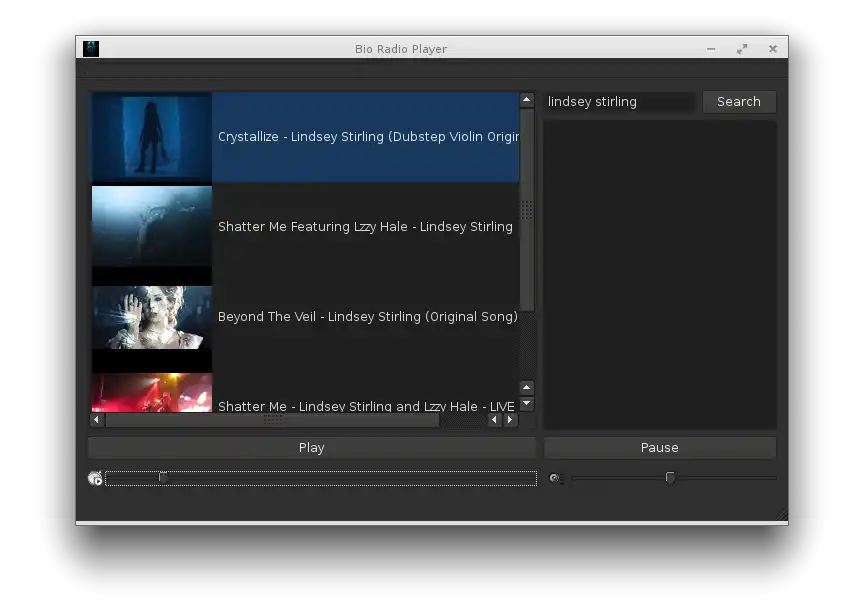The image size is (864, 611).
Task: Click the seek slider handle on the track progress bar
Action: pyautogui.click(x=163, y=478)
